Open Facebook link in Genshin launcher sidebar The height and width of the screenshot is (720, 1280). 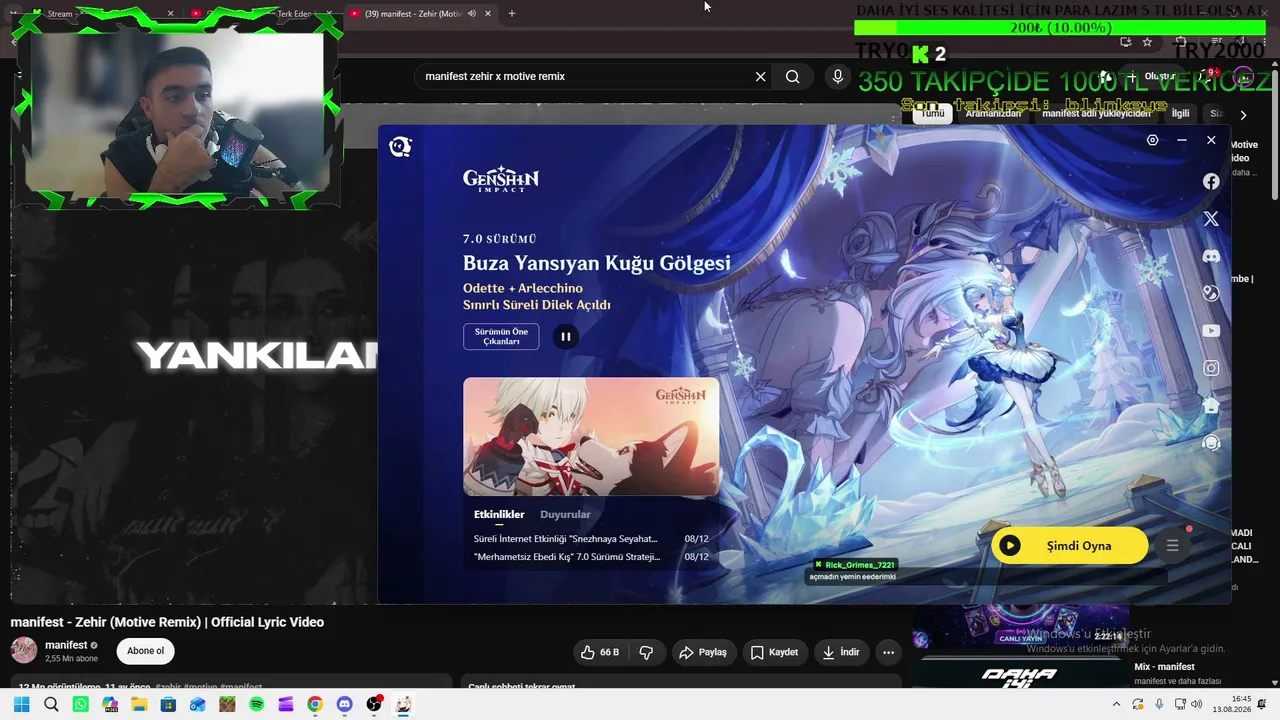pos(1211,181)
